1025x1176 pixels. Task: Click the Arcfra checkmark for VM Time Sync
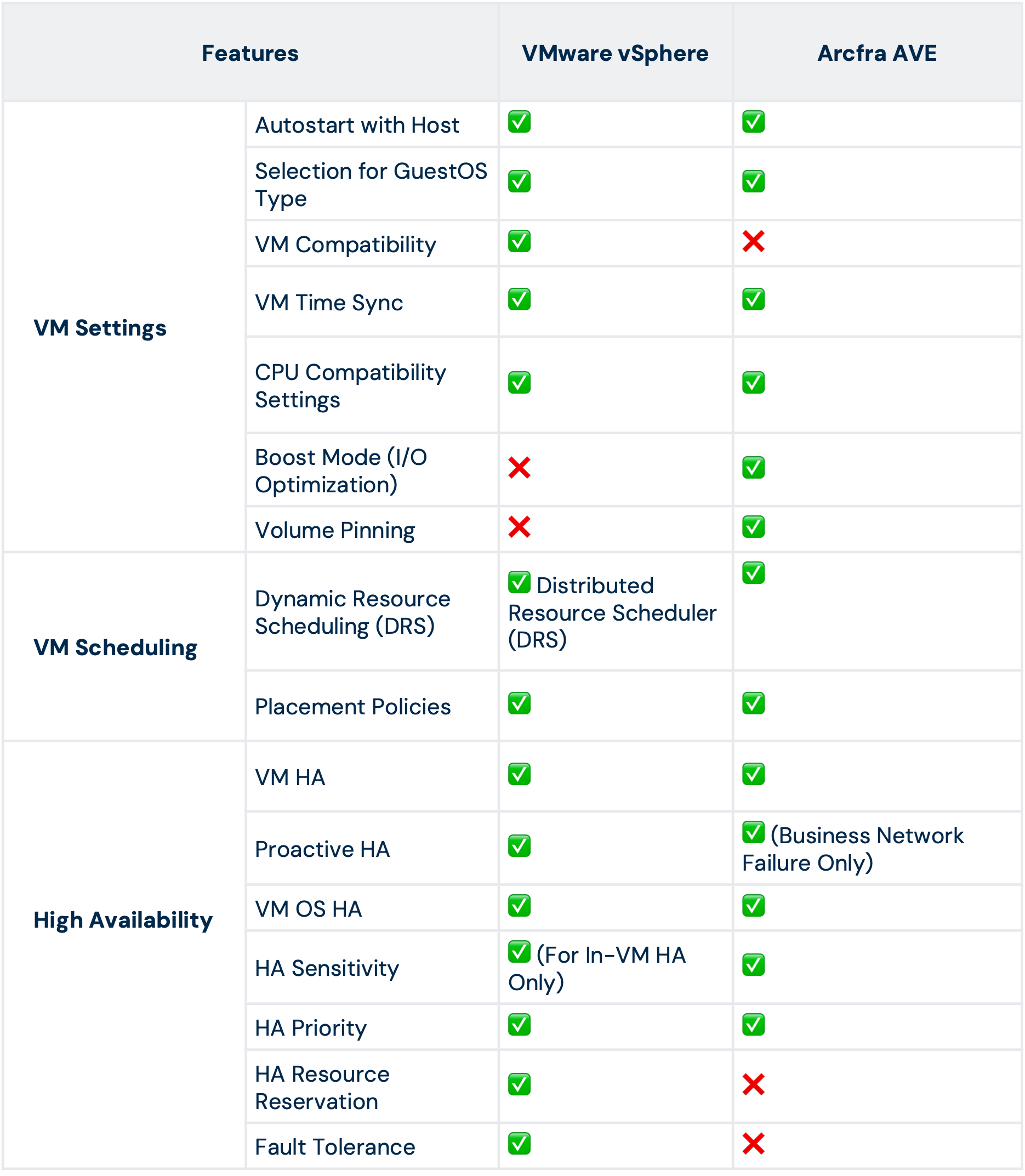coord(753,299)
